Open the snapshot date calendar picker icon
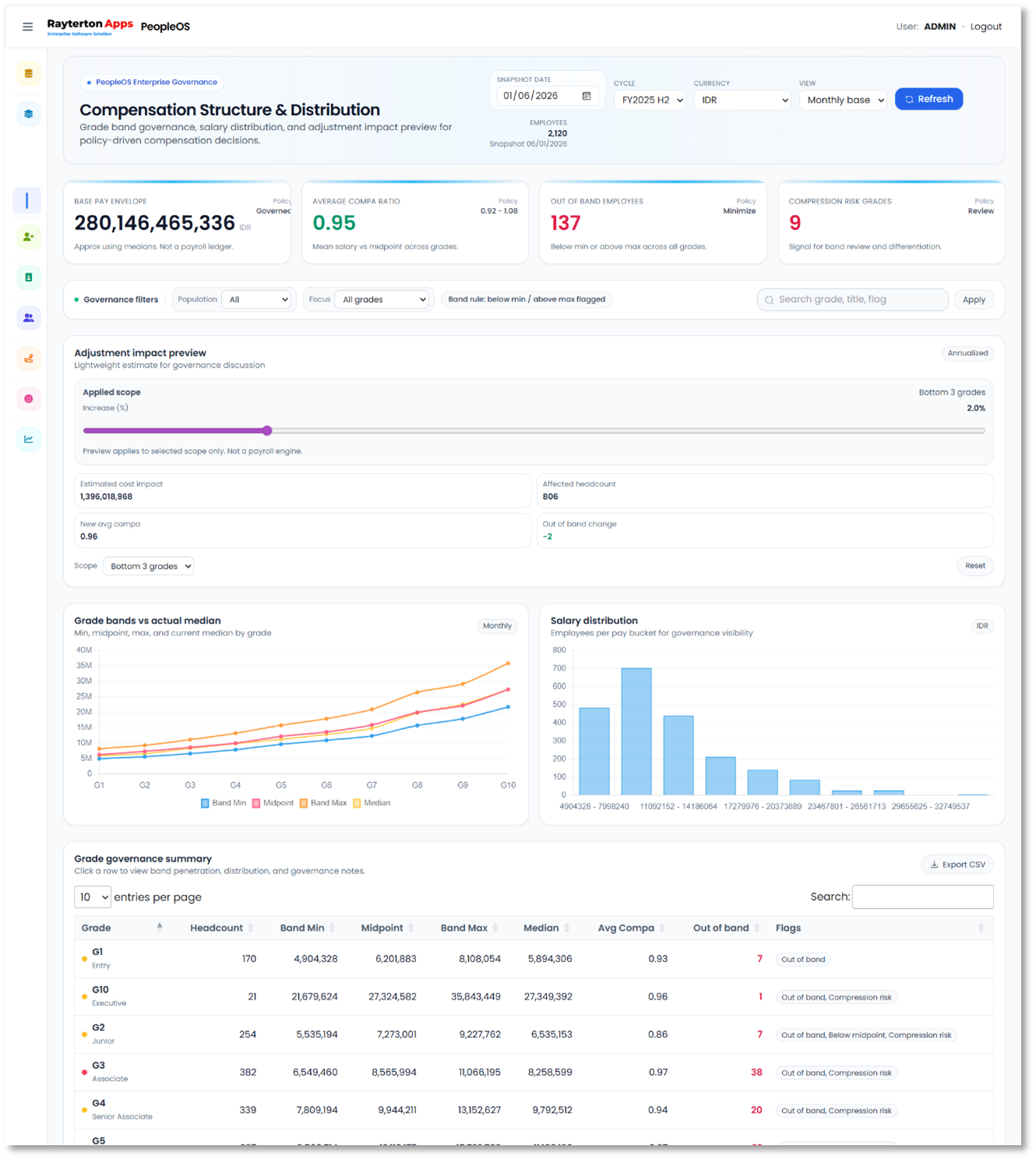Screen dimensions: 1036x1160 point(587,96)
